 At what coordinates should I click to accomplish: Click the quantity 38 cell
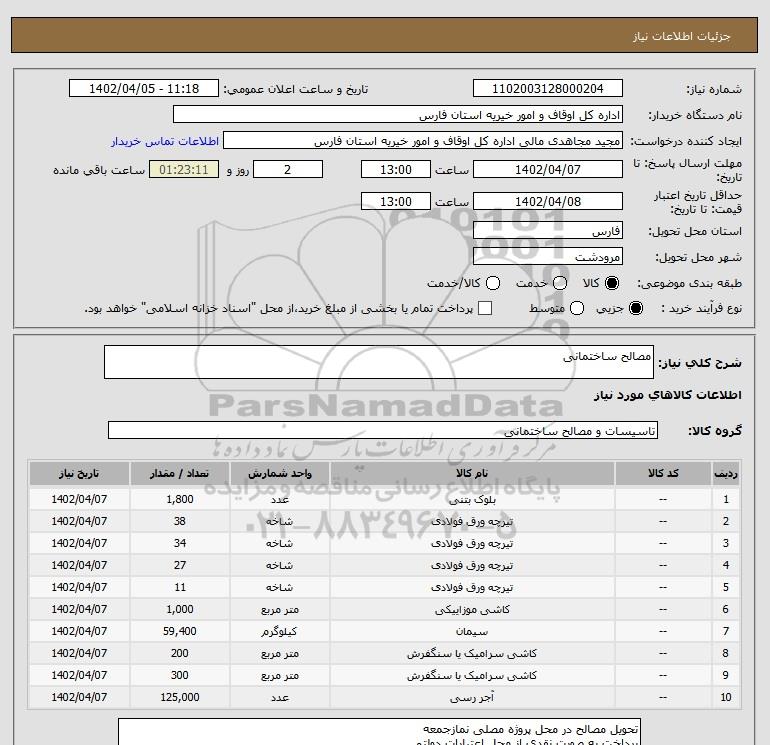[180, 522]
